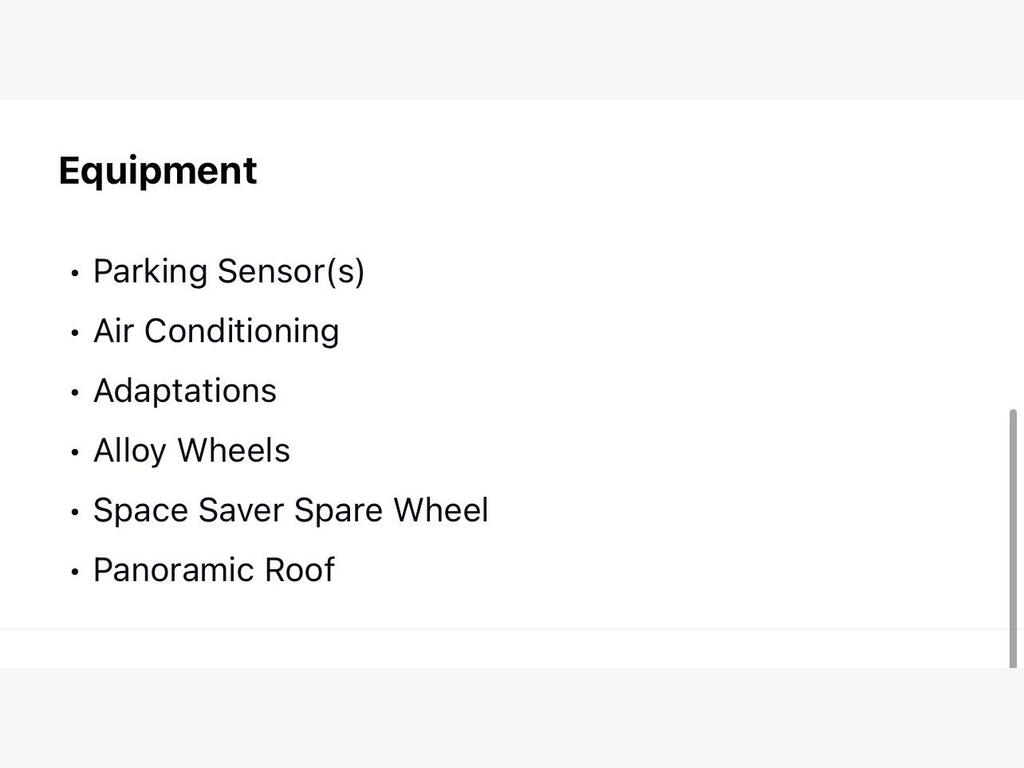Image resolution: width=1024 pixels, height=768 pixels.
Task: Click the Alloy Wheels equipment entry
Action: click(x=191, y=451)
